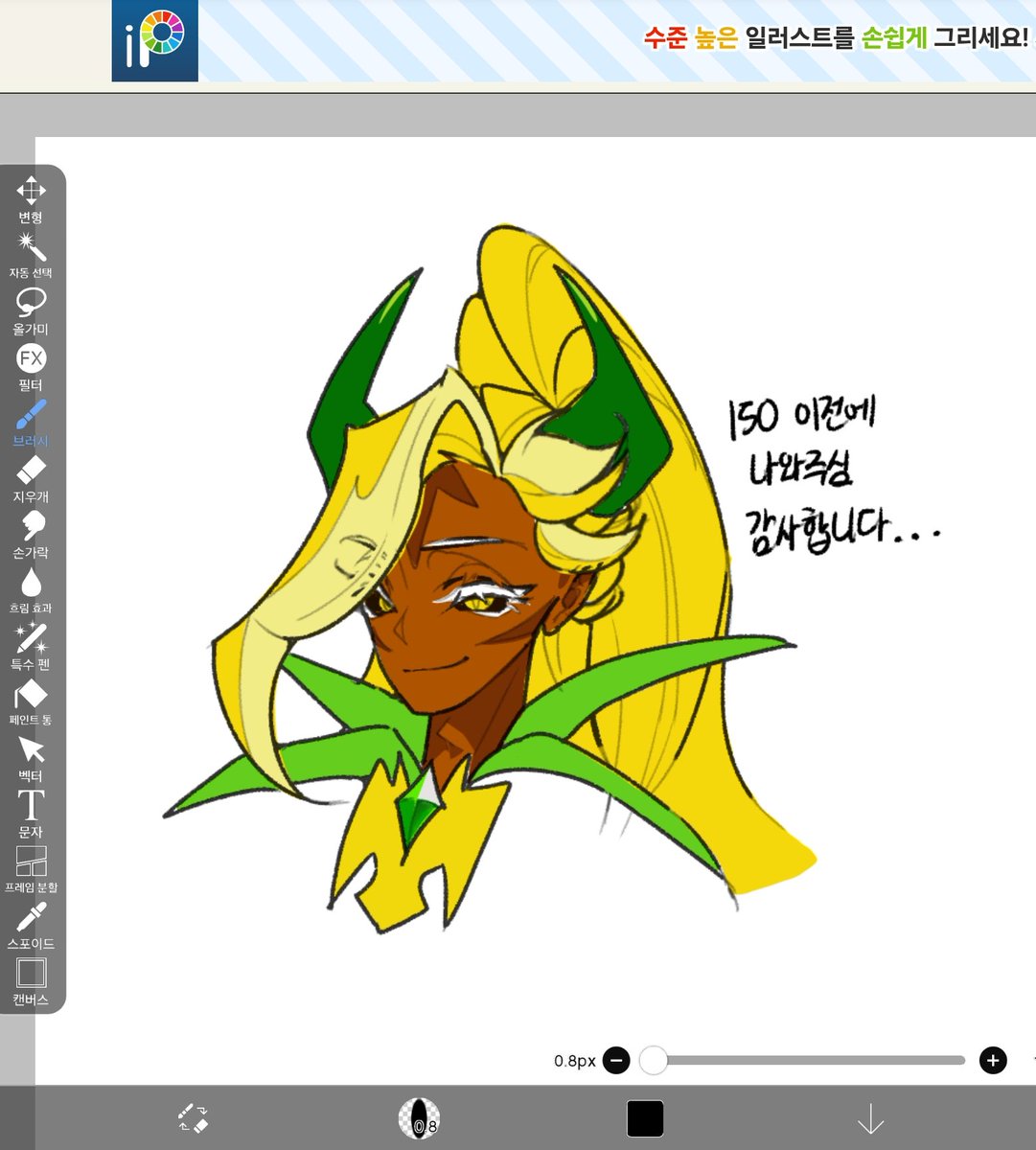Open the ad banner text 수준 높은 일러스트를

click(x=748, y=38)
